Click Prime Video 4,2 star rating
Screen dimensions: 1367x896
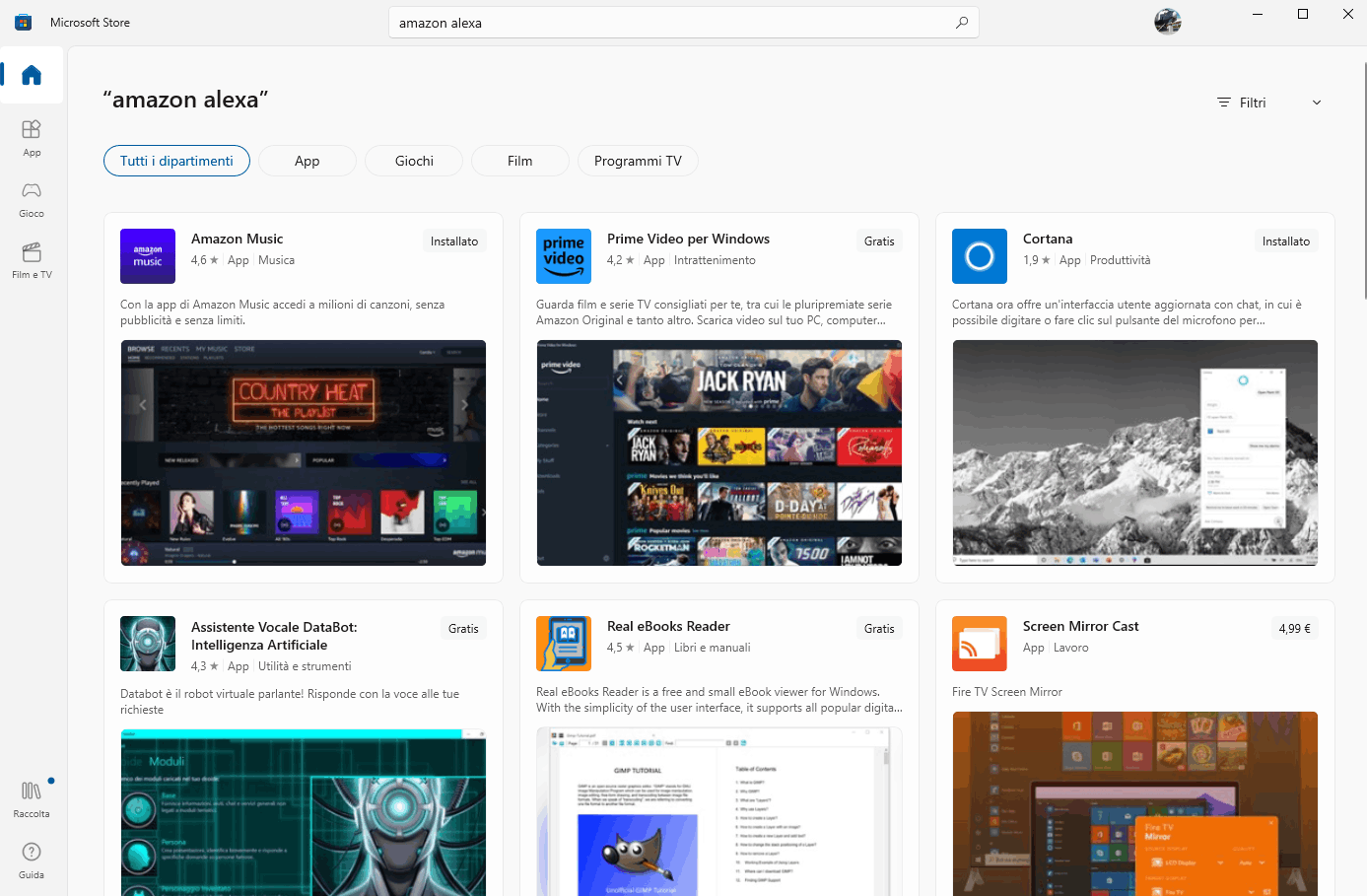click(x=621, y=260)
